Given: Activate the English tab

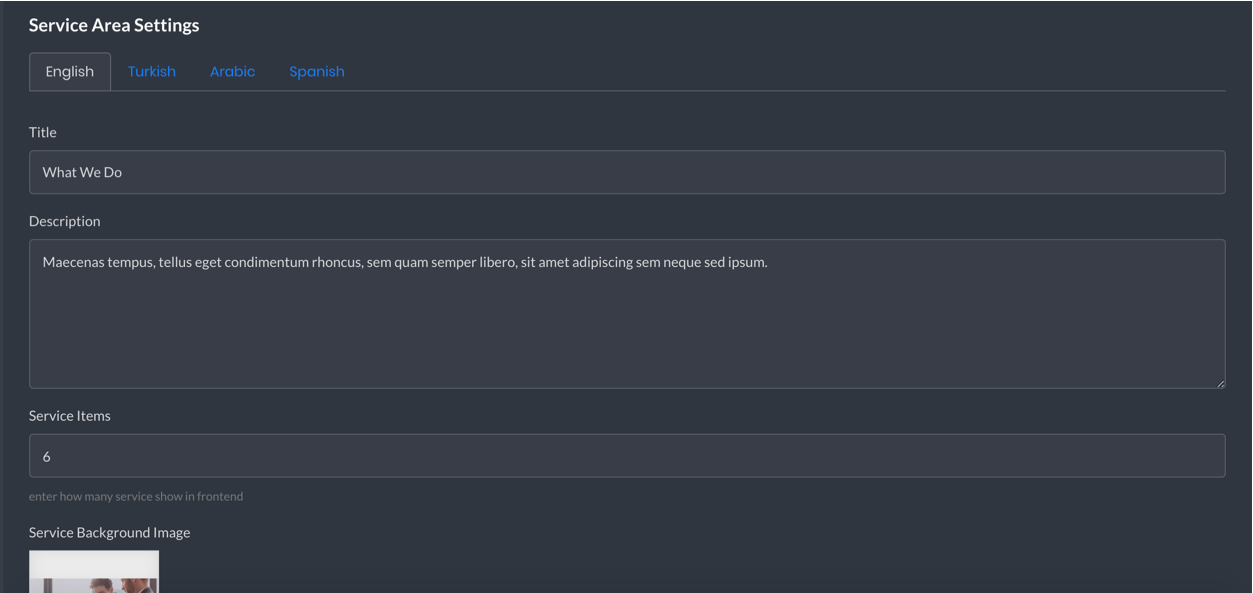Looking at the screenshot, I should coord(70,71).
